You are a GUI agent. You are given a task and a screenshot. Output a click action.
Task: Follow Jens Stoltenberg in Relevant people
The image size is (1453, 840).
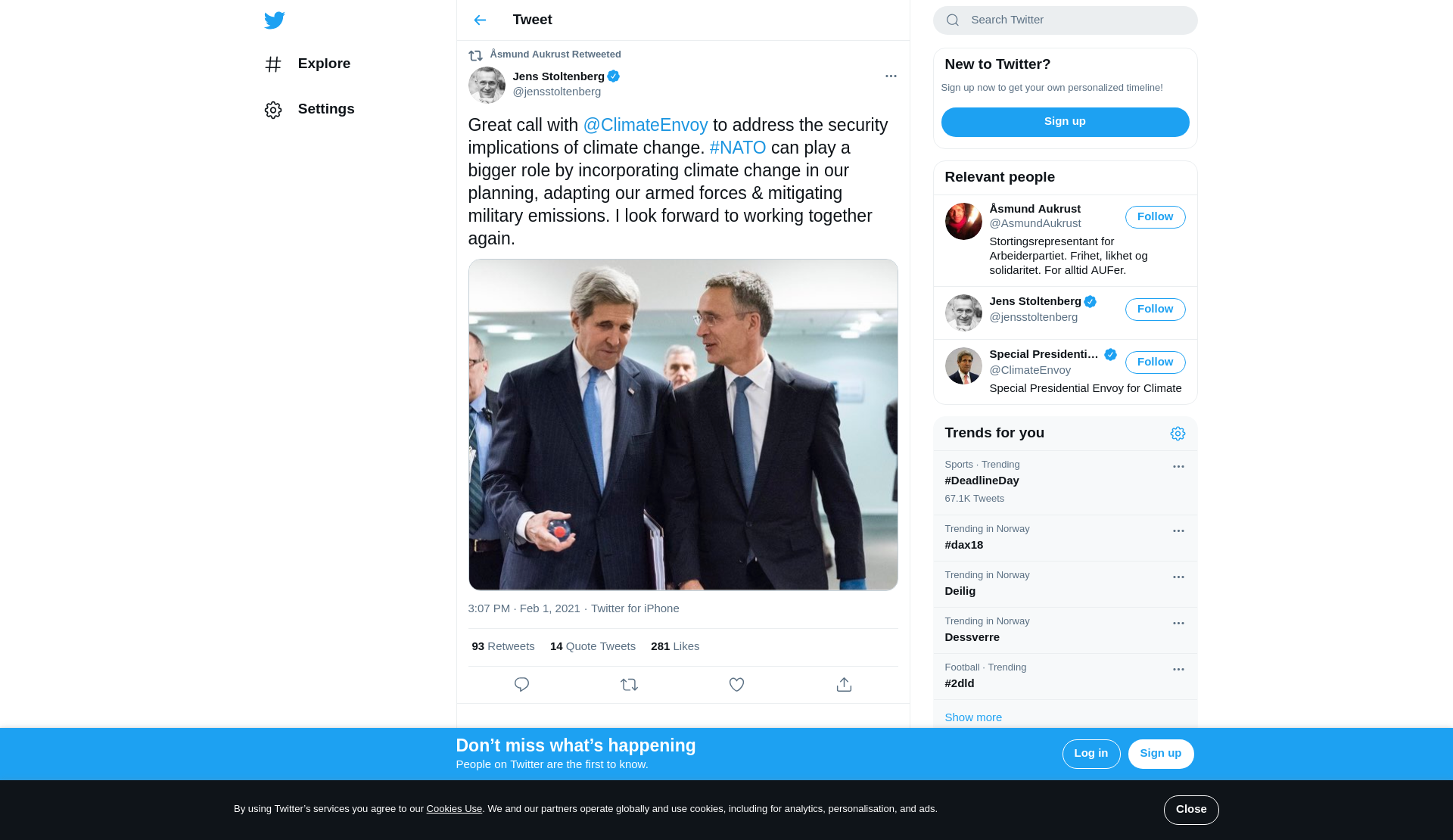click(1155, 310)
